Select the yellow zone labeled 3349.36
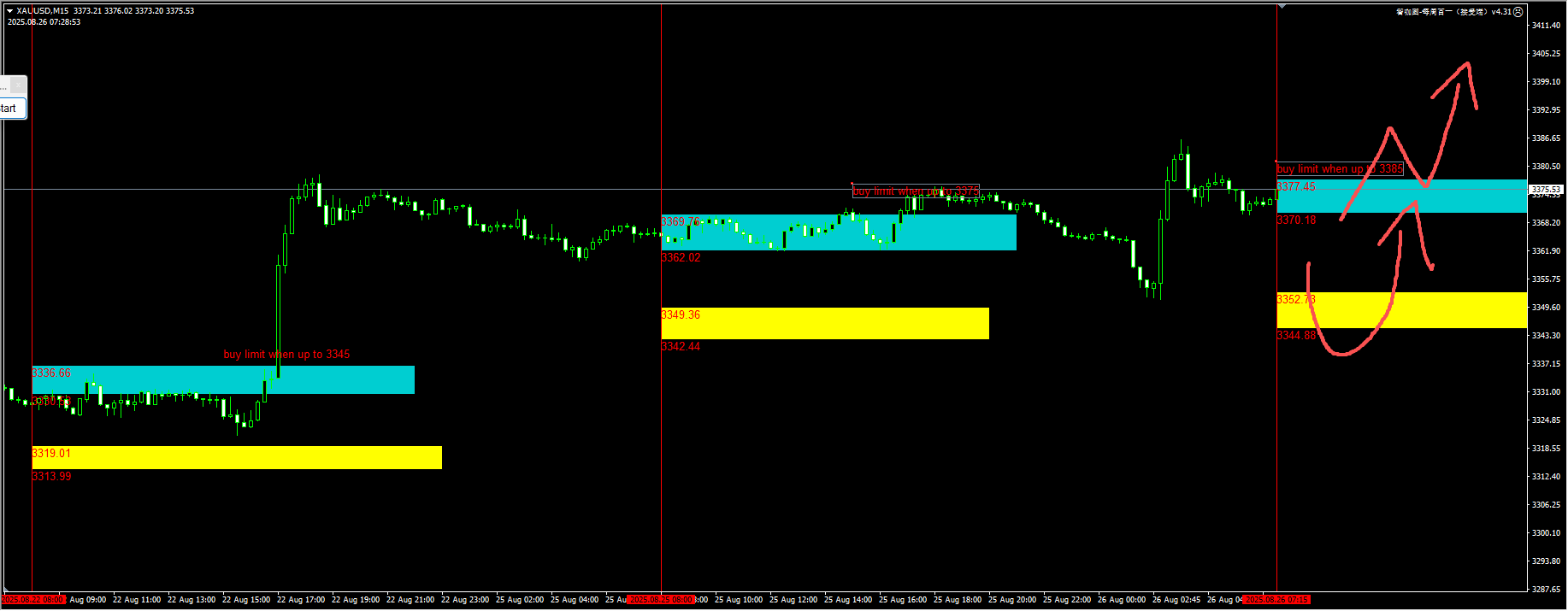Screen dimensions: 1568x611 (x=824, y=324)
